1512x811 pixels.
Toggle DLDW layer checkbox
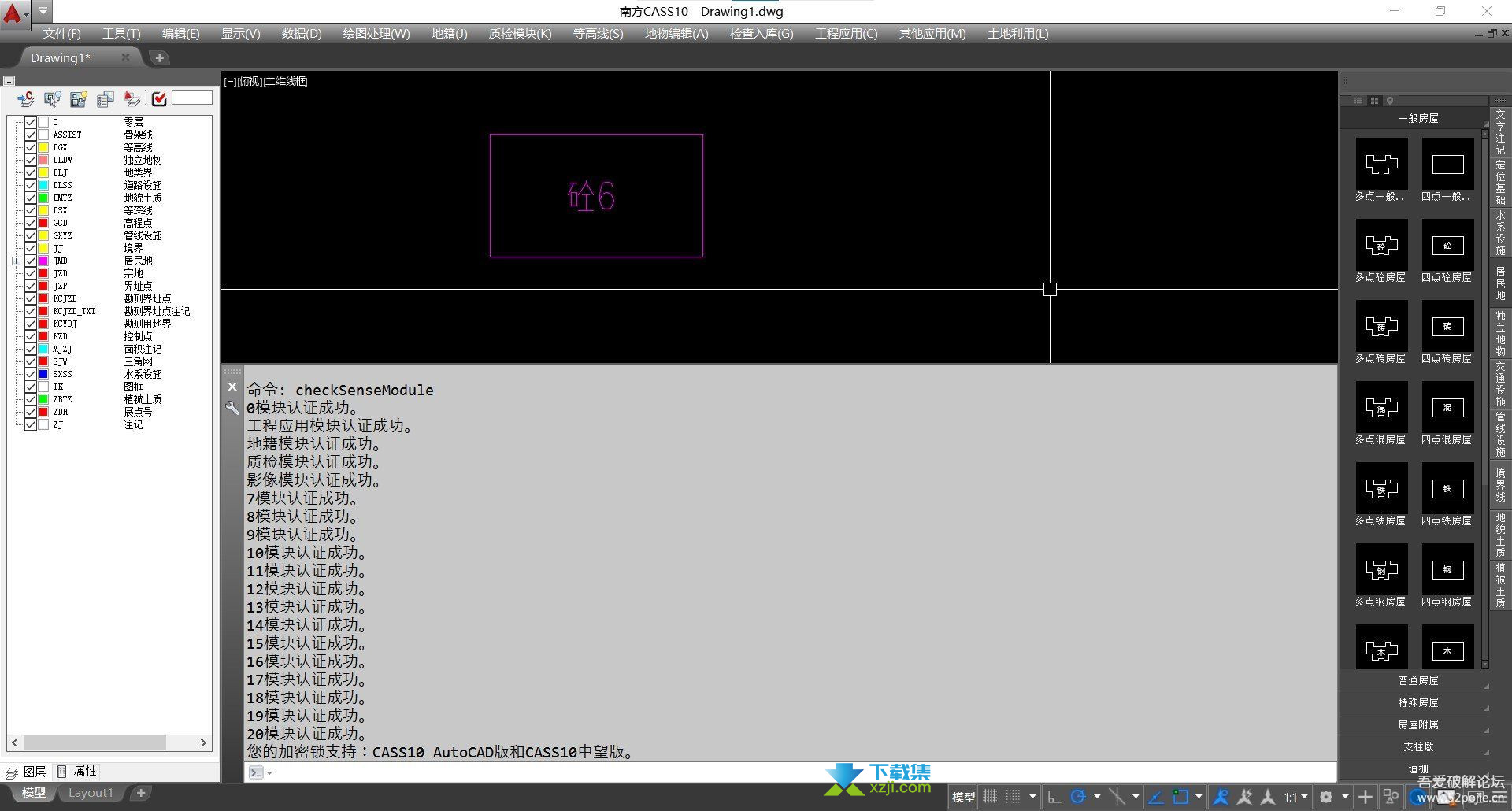[x=30, y=160]
